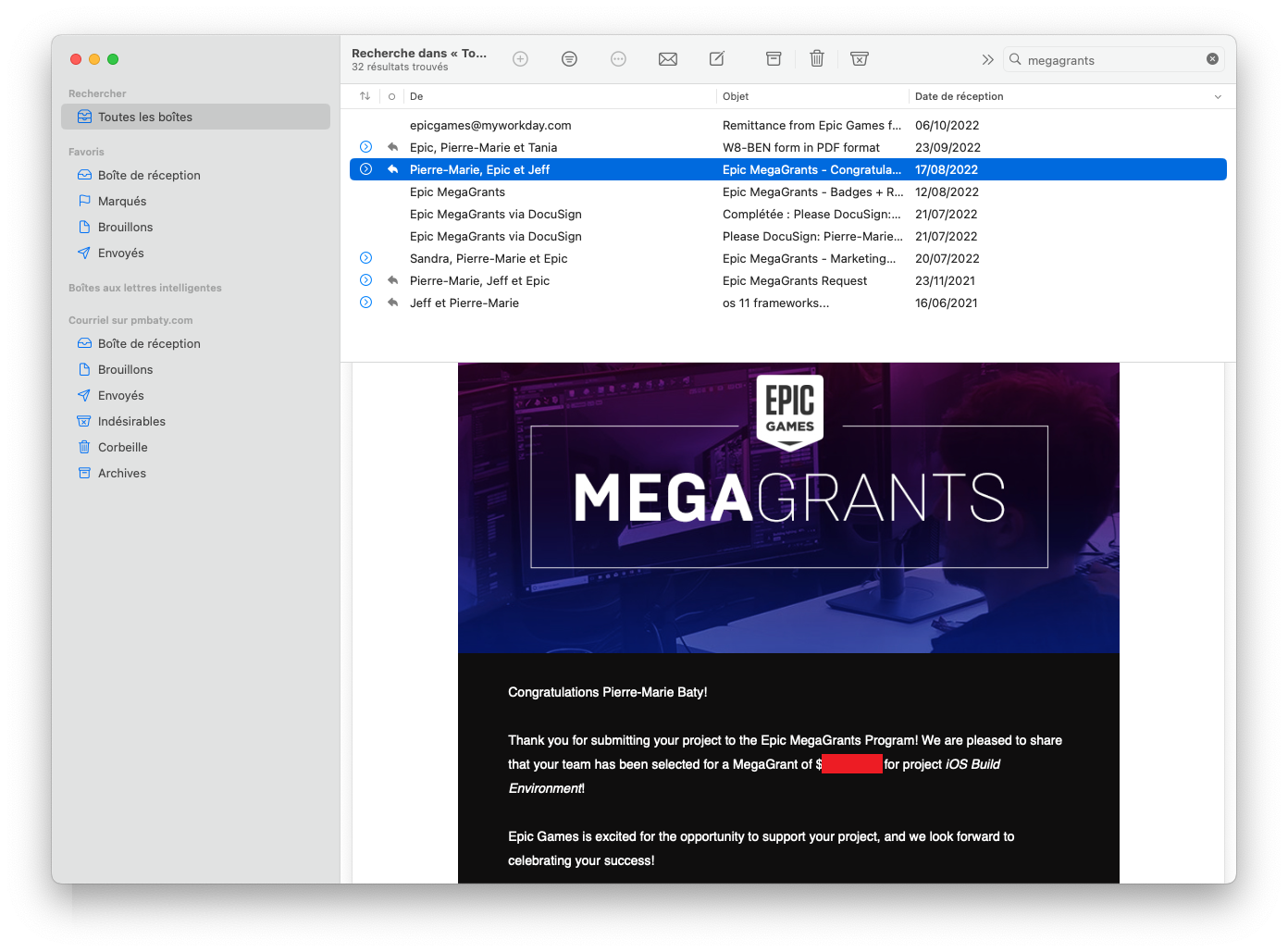Open the Epic MegaGrants Request email
The width and height of the screenshot is (1288, 952).
pos(794,280)
